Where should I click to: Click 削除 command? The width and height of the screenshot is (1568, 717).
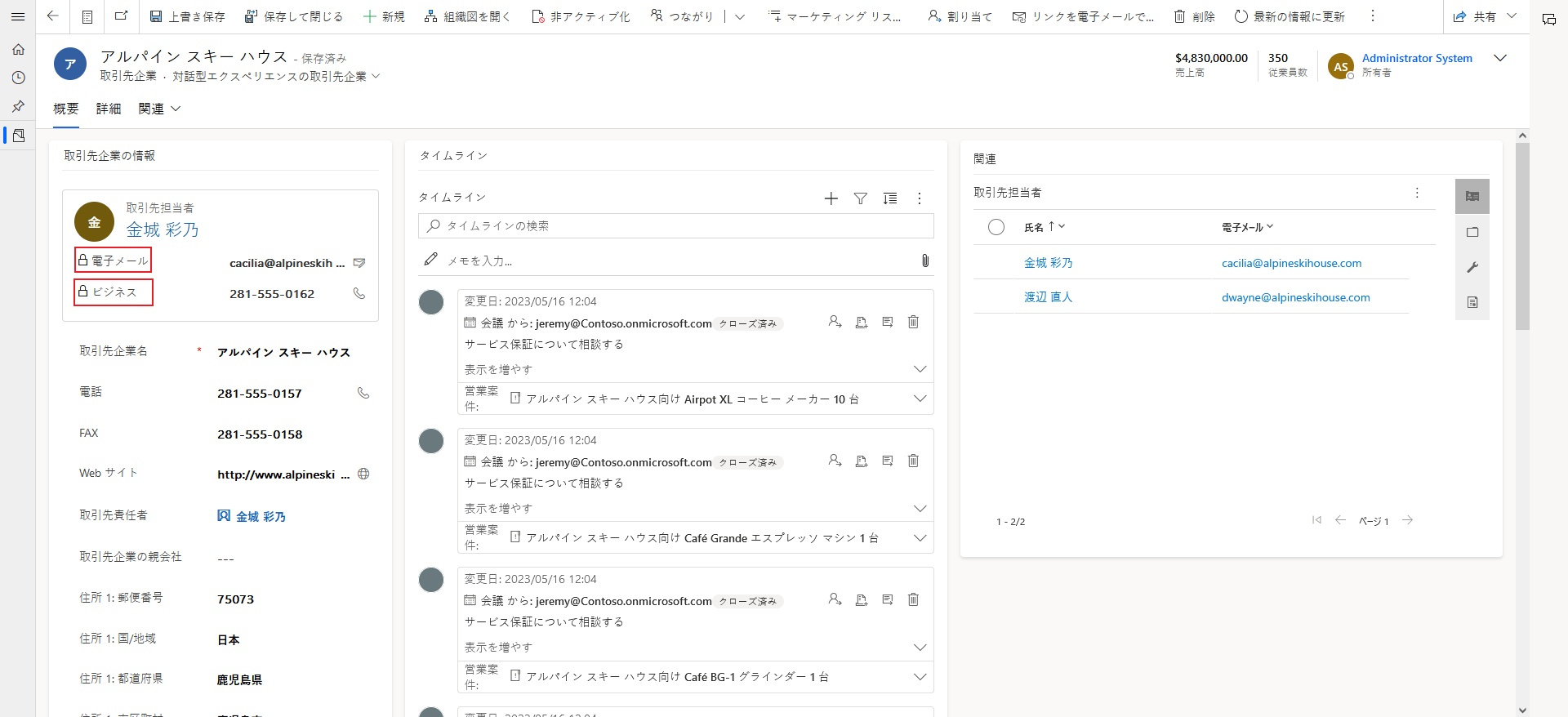pos(1195,16)
